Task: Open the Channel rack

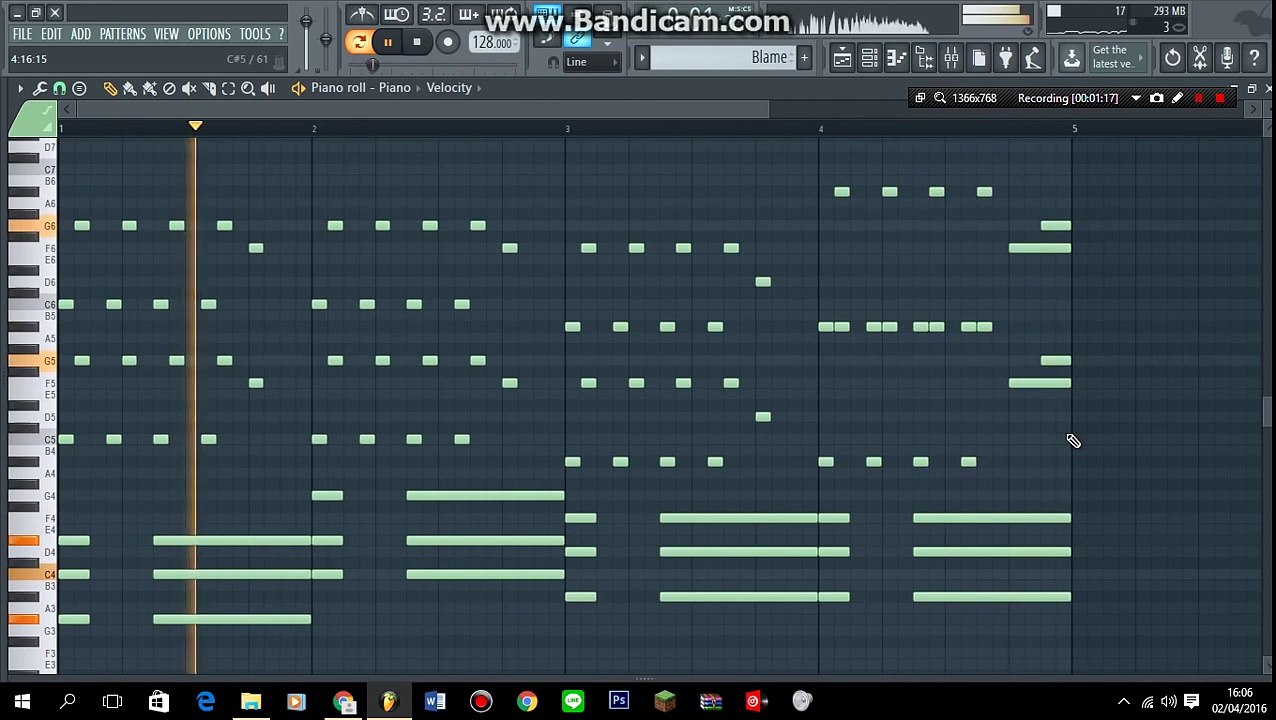Action: point(870,59)
